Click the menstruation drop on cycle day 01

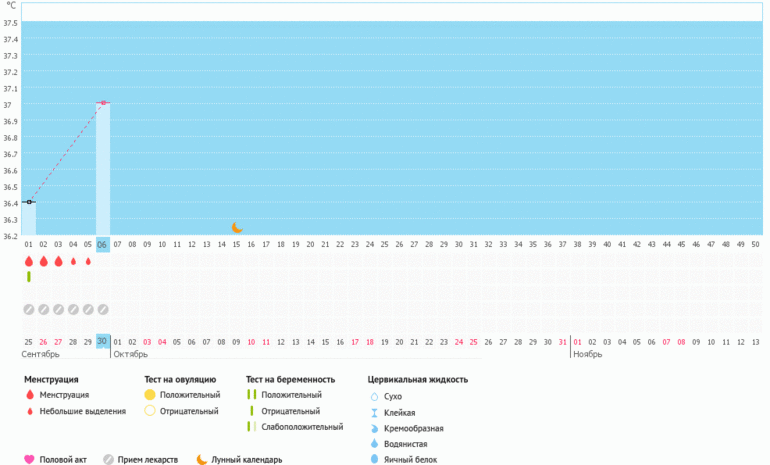pyautogui.click(x=29, y=261)
